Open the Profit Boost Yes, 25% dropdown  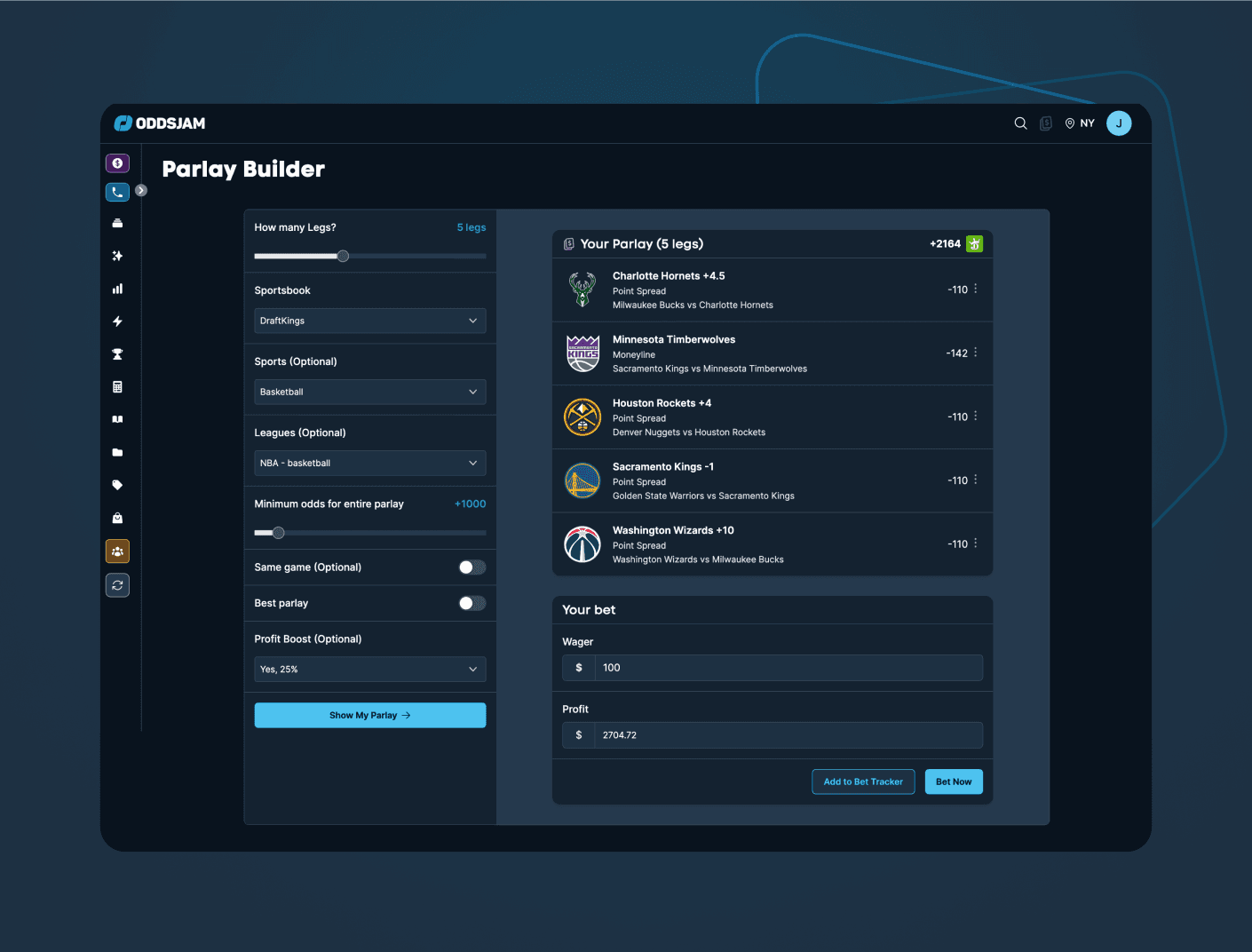tap(370, 669)
